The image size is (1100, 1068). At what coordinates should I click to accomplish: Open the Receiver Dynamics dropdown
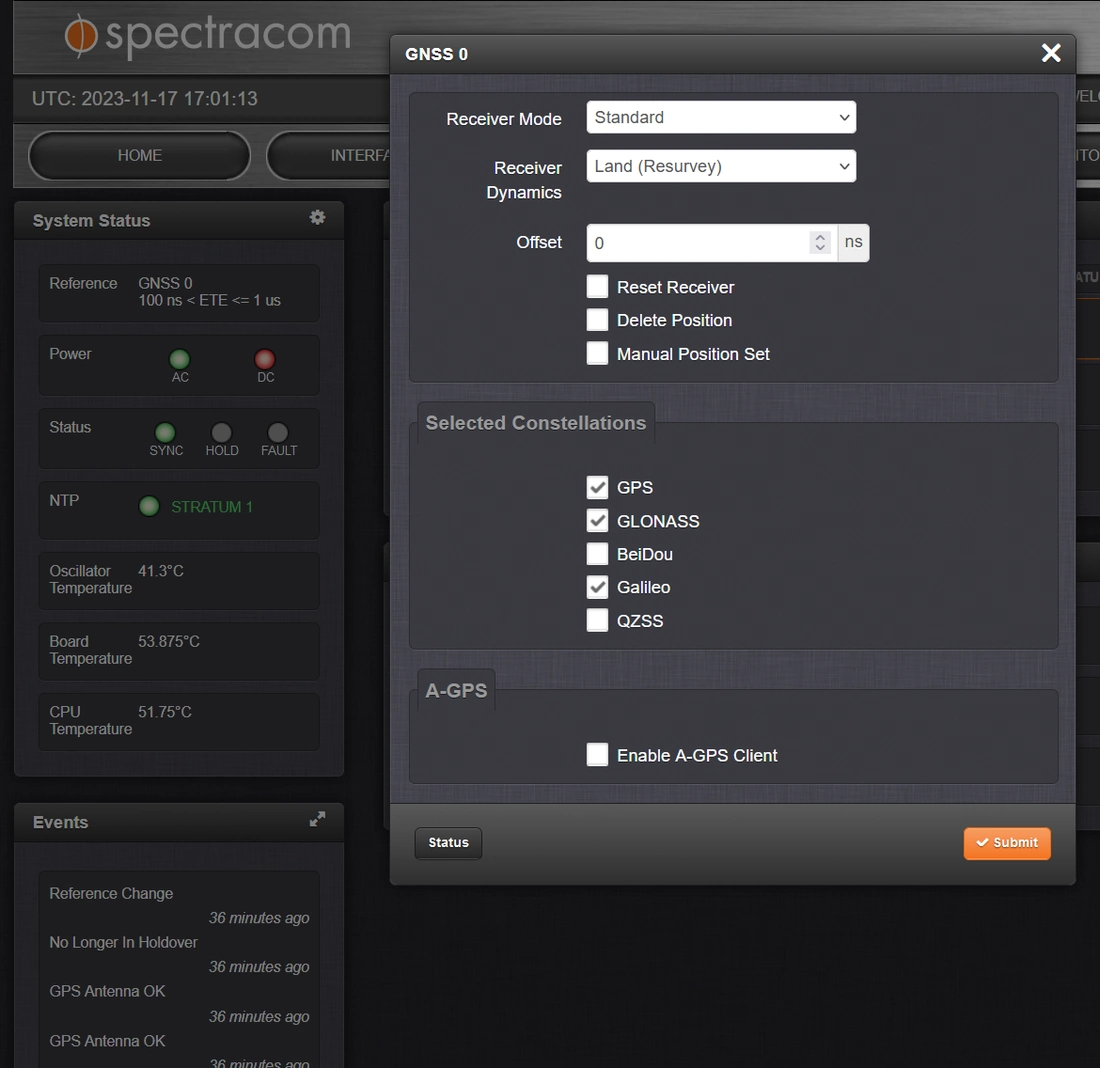point(720,166)
